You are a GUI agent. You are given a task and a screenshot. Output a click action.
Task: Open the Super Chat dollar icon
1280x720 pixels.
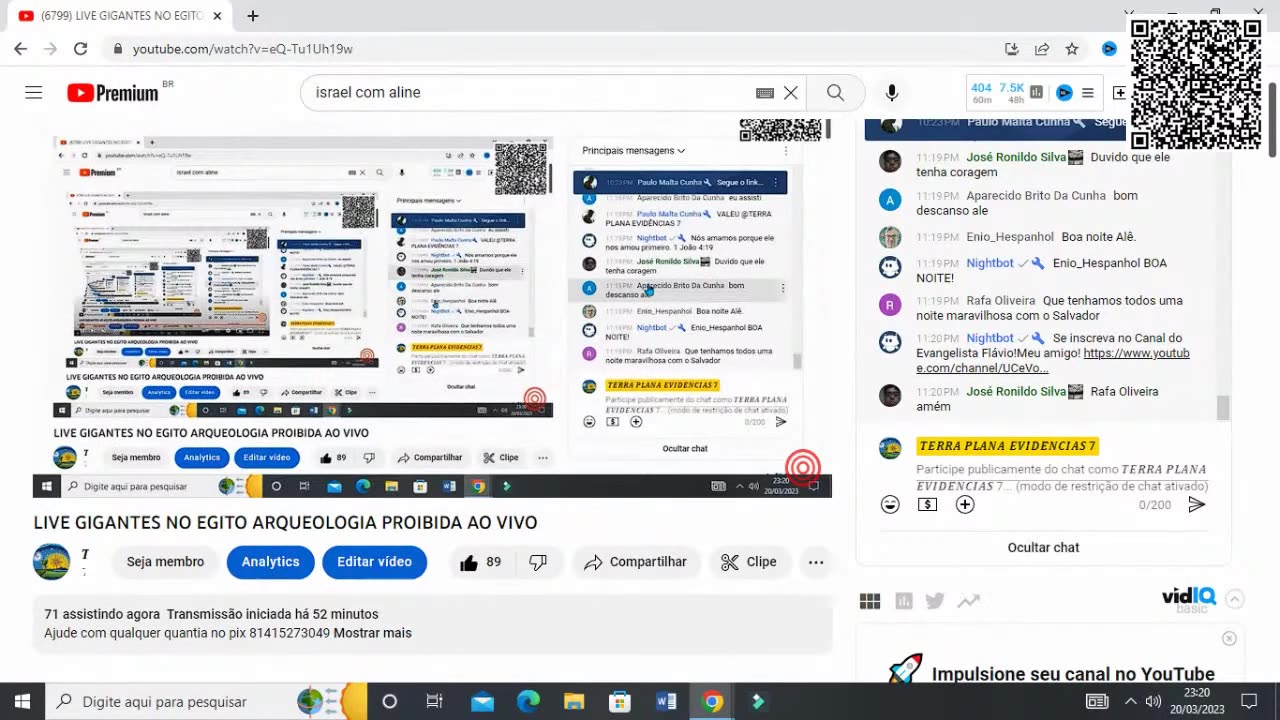927,505
